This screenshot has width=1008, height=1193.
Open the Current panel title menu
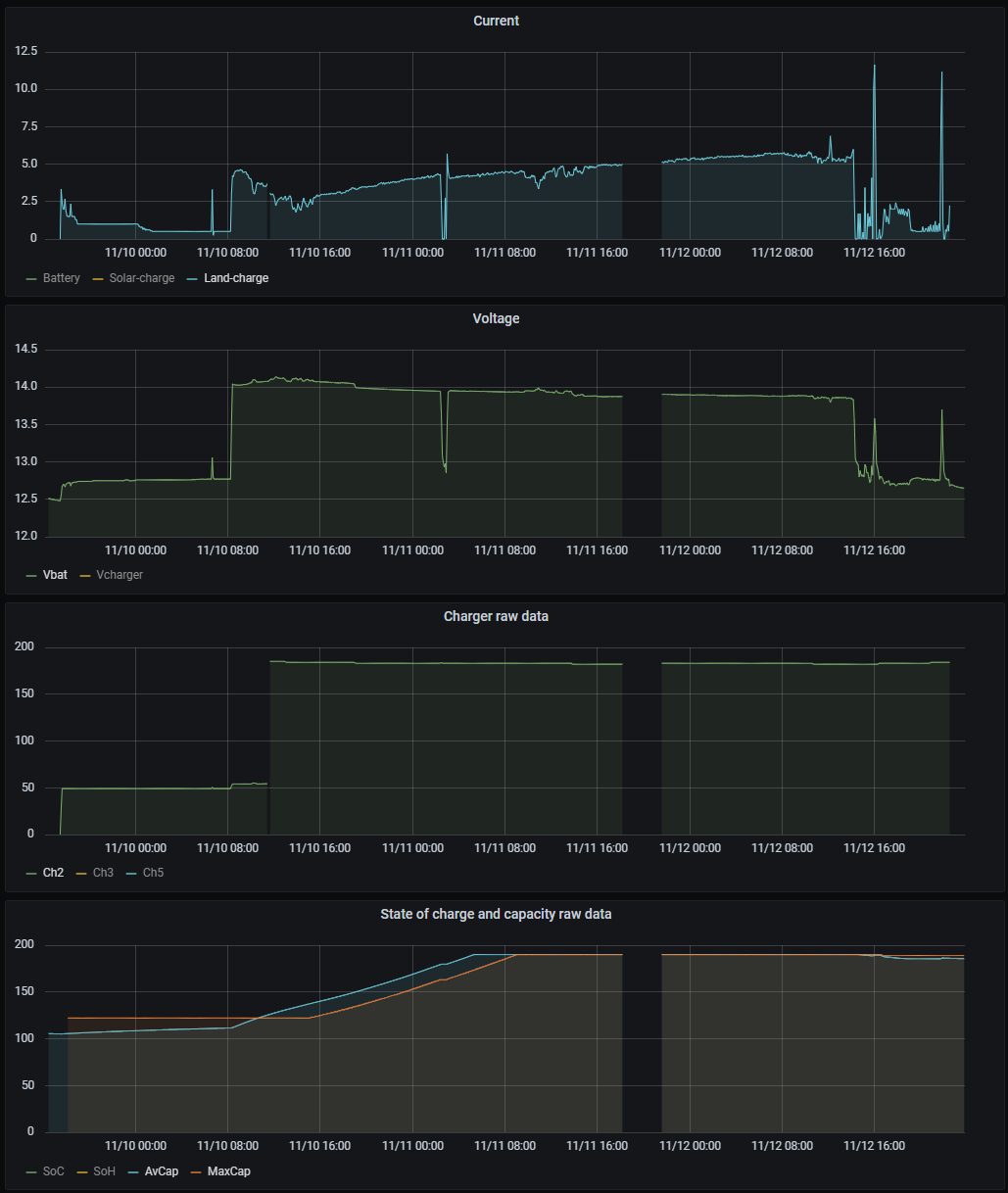[x=496, y=21]
